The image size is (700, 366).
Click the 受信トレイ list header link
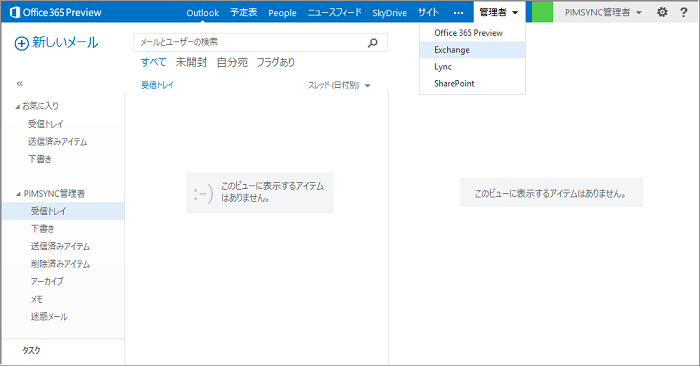pyautogui.click(x=157, y=85)
